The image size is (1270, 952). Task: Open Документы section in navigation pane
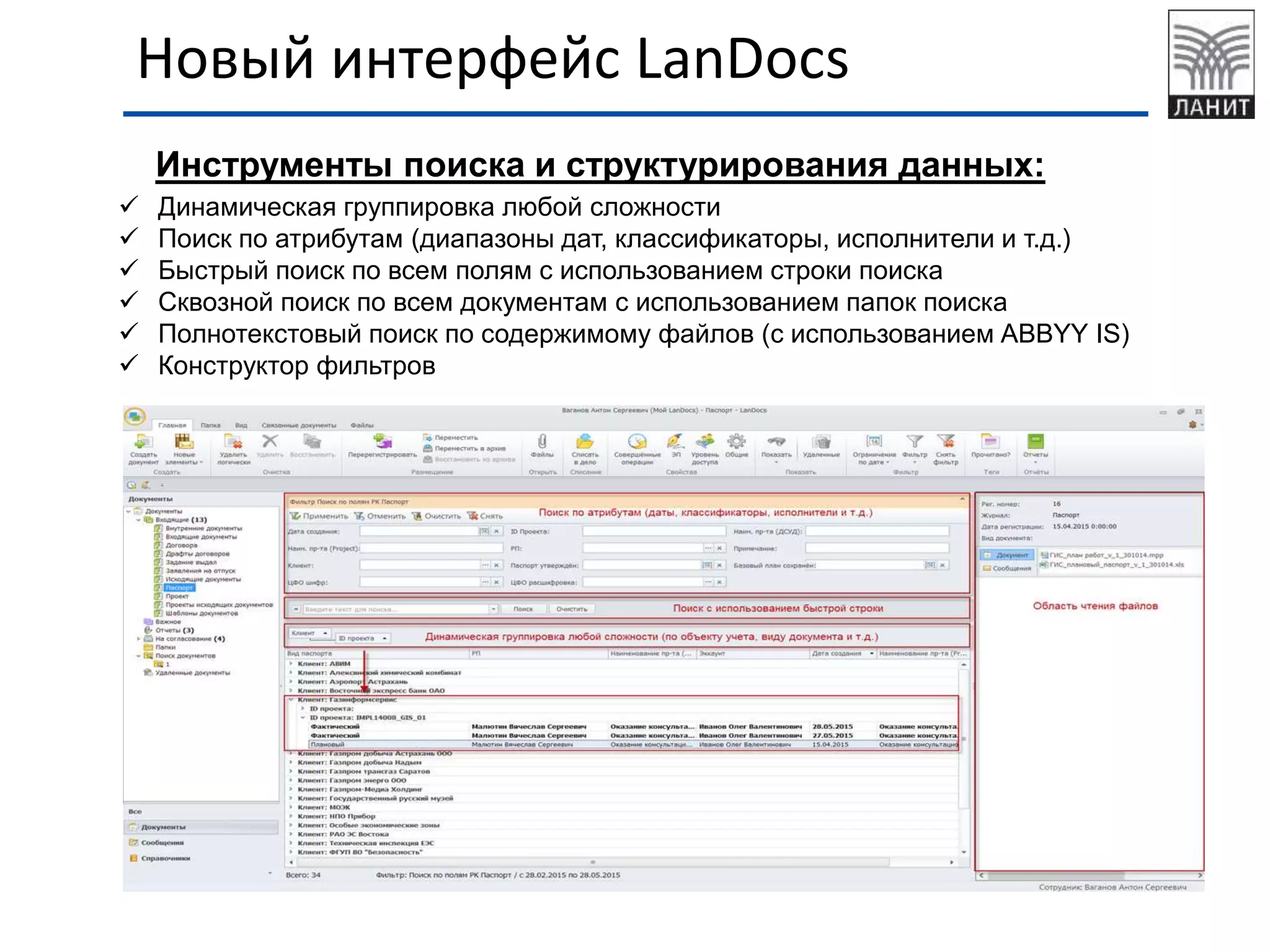(202, 827)
